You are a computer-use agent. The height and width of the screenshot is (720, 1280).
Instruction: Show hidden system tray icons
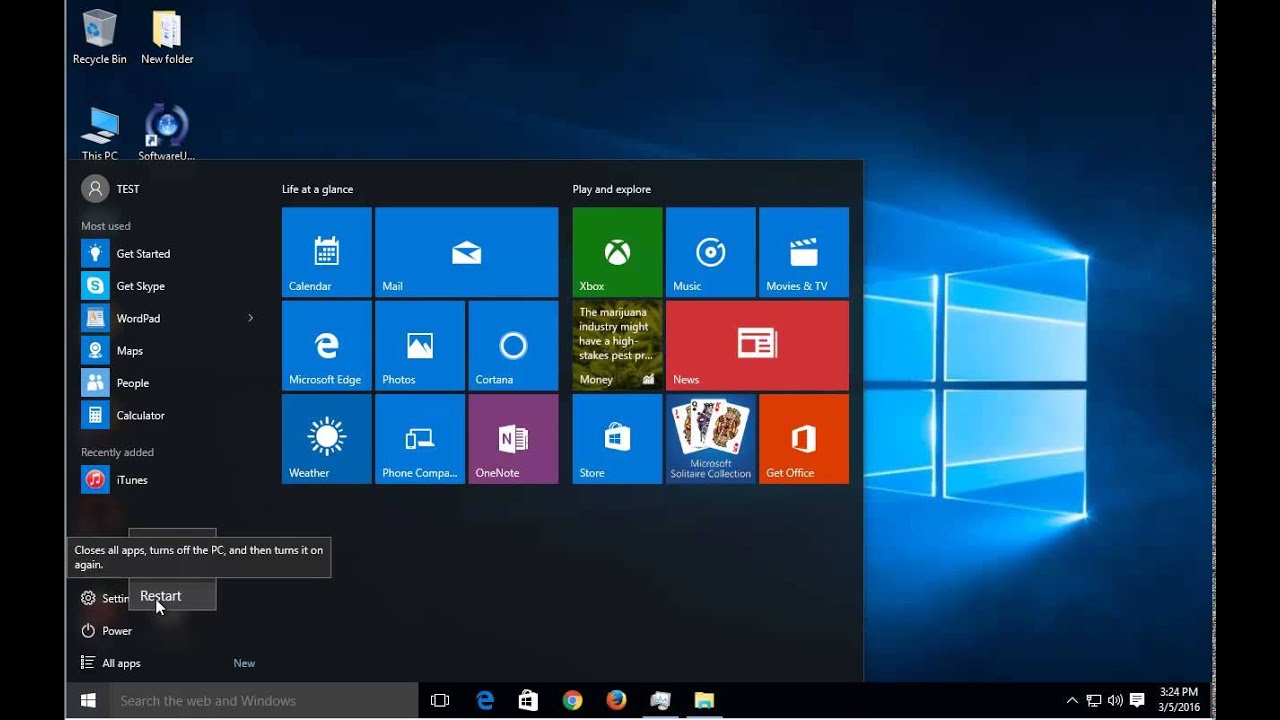[1072, 701]
